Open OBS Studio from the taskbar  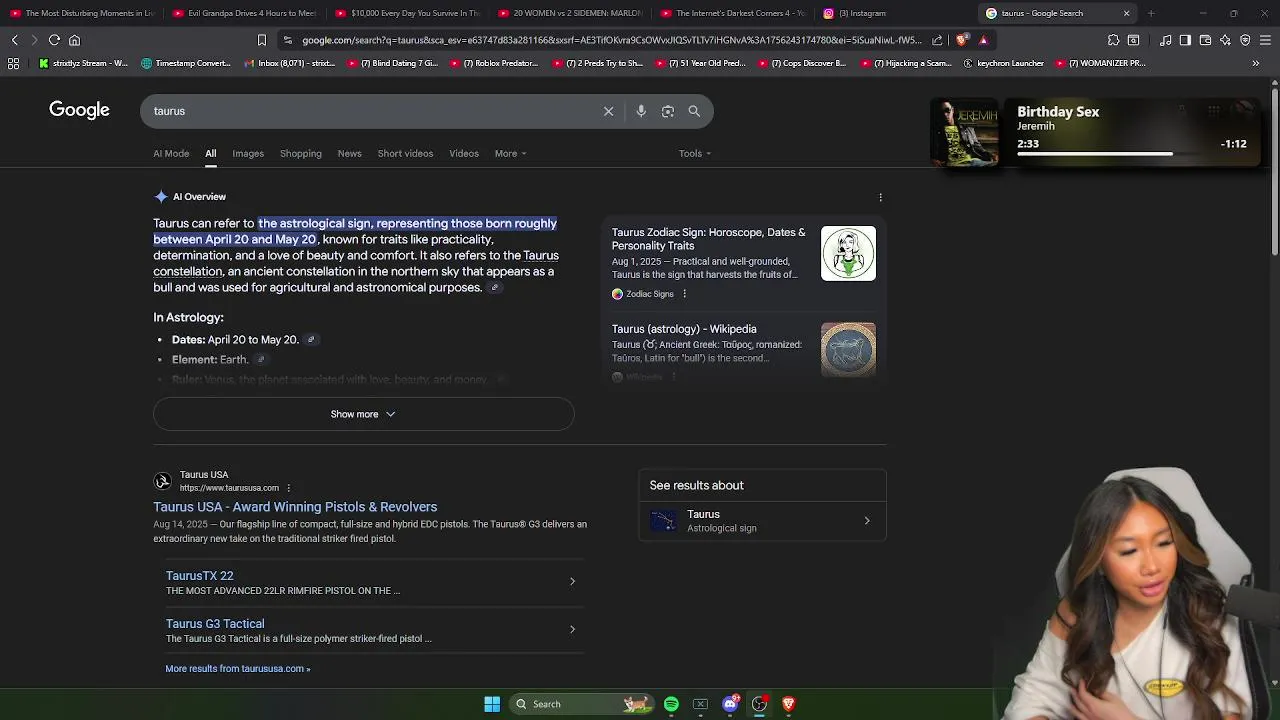(759, 704)
